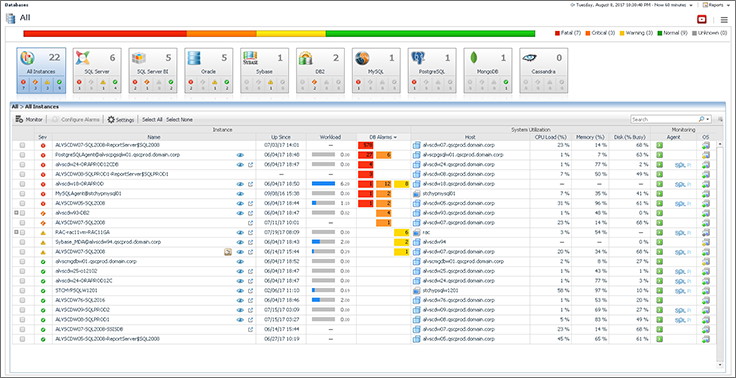The image size is (736, 378).
Task: Click the host icon next to stchypsqlw1201
Action: tap(416, 291)
